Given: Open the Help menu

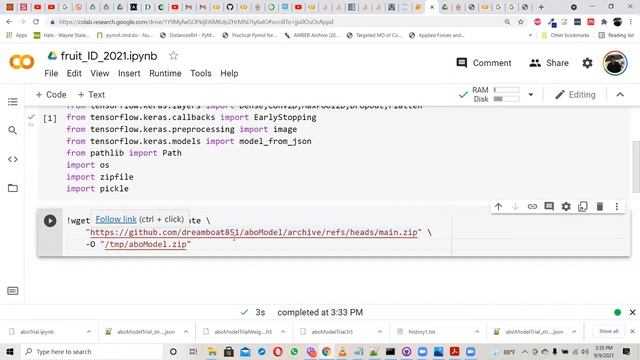Looking at the screenshot, I should coord(229,73).
